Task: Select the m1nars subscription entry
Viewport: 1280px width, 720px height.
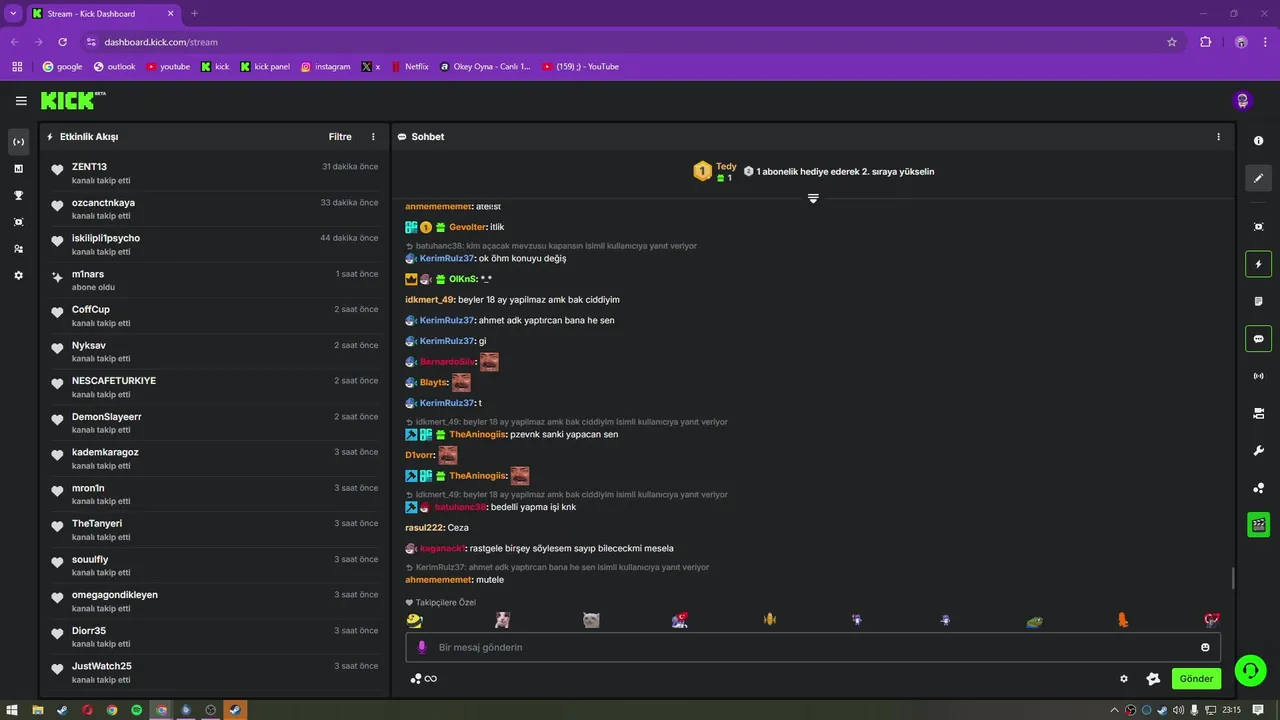Action: 214,280
